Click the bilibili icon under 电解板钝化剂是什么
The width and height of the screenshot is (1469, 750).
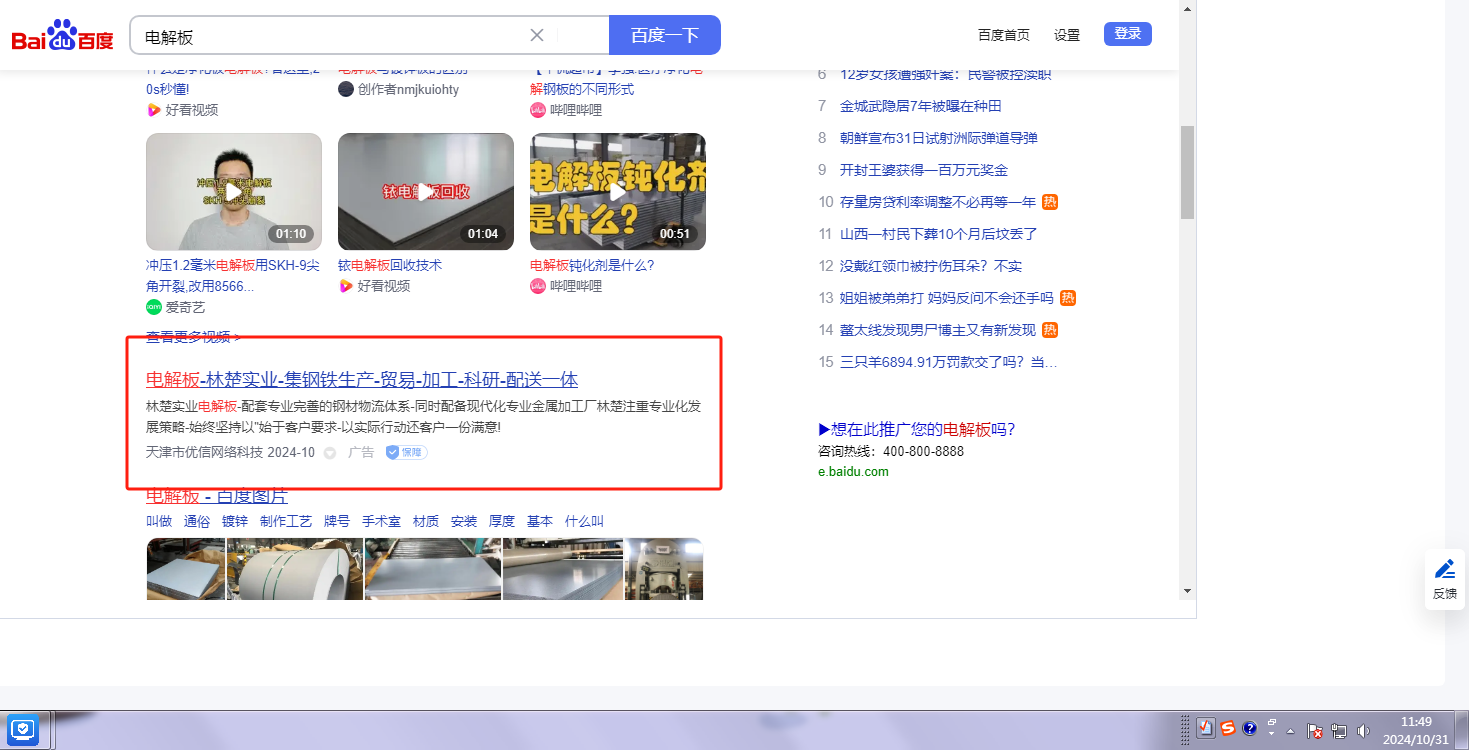(538, 286)
